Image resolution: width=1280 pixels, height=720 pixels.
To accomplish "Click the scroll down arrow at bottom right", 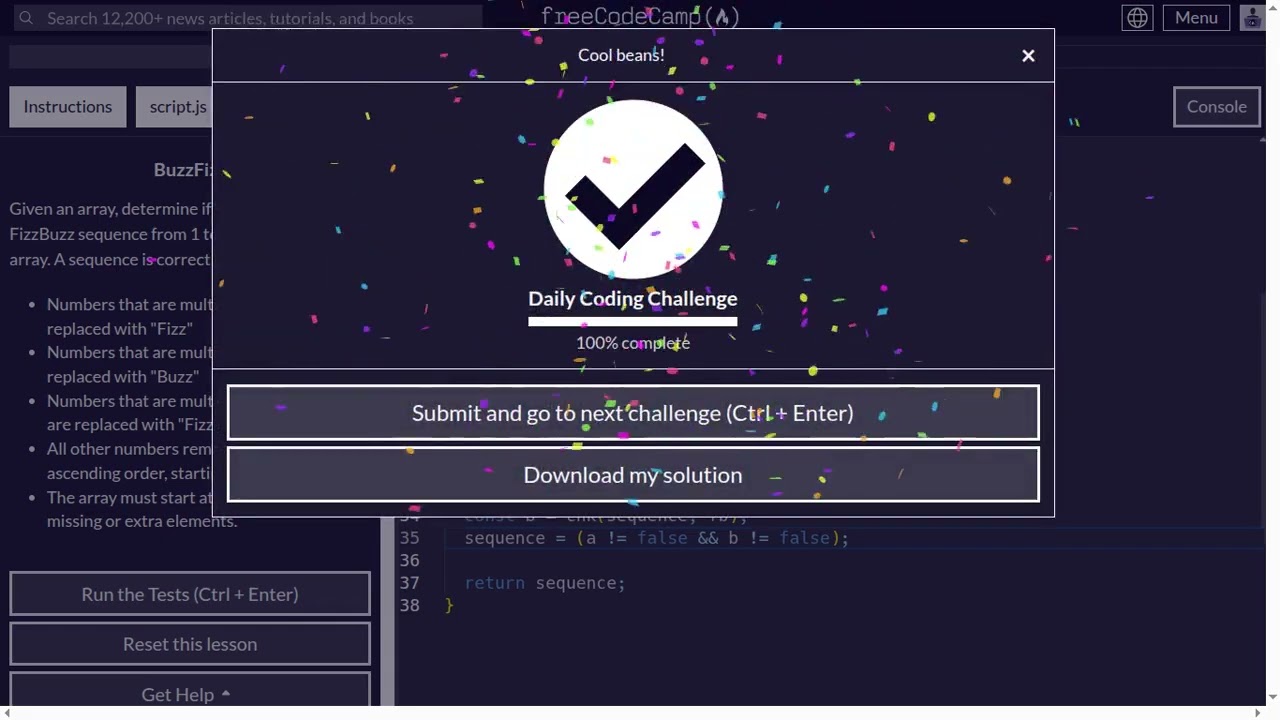I will [x=1272, y=697].
